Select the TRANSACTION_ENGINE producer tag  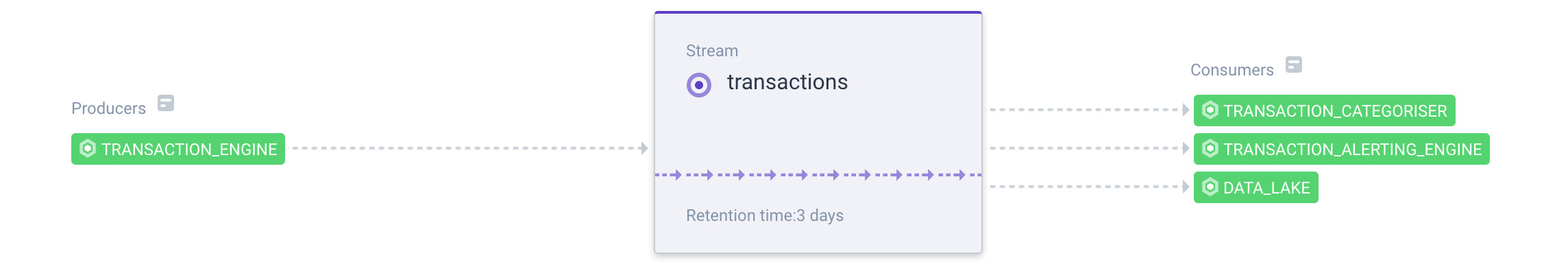178,149
